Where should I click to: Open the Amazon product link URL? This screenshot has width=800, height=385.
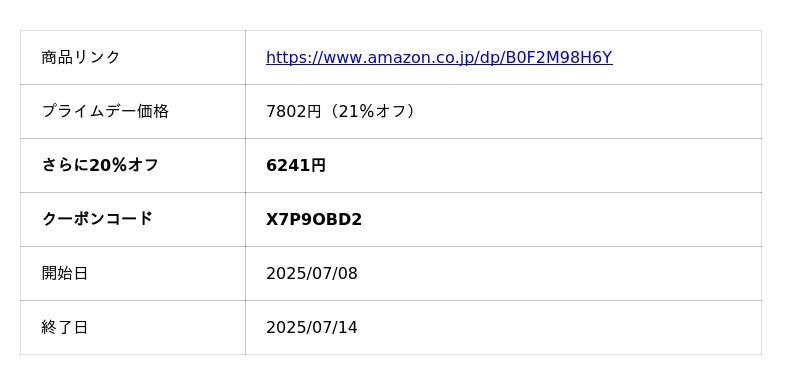439,58
